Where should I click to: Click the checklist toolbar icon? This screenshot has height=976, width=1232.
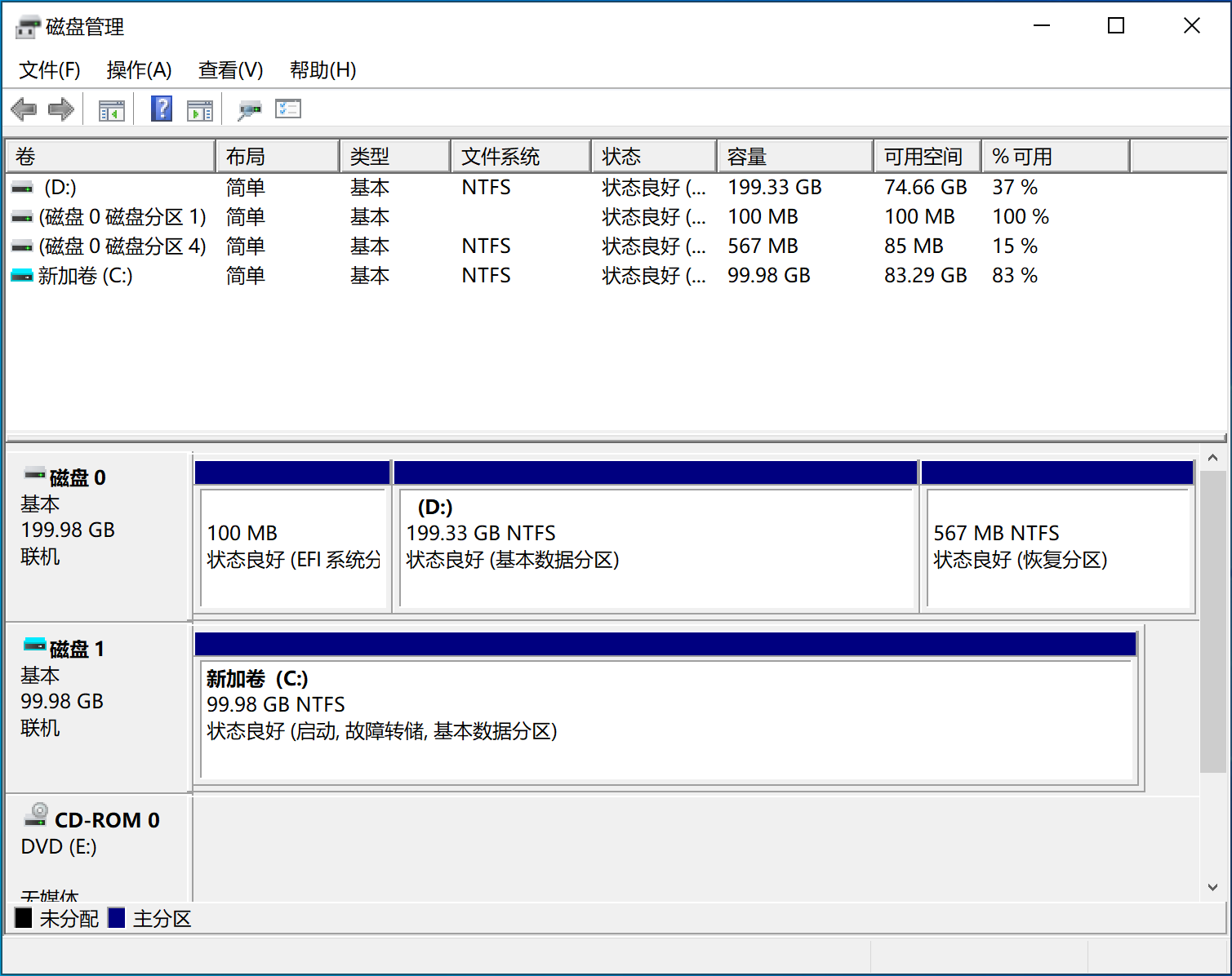coord(287,109)
